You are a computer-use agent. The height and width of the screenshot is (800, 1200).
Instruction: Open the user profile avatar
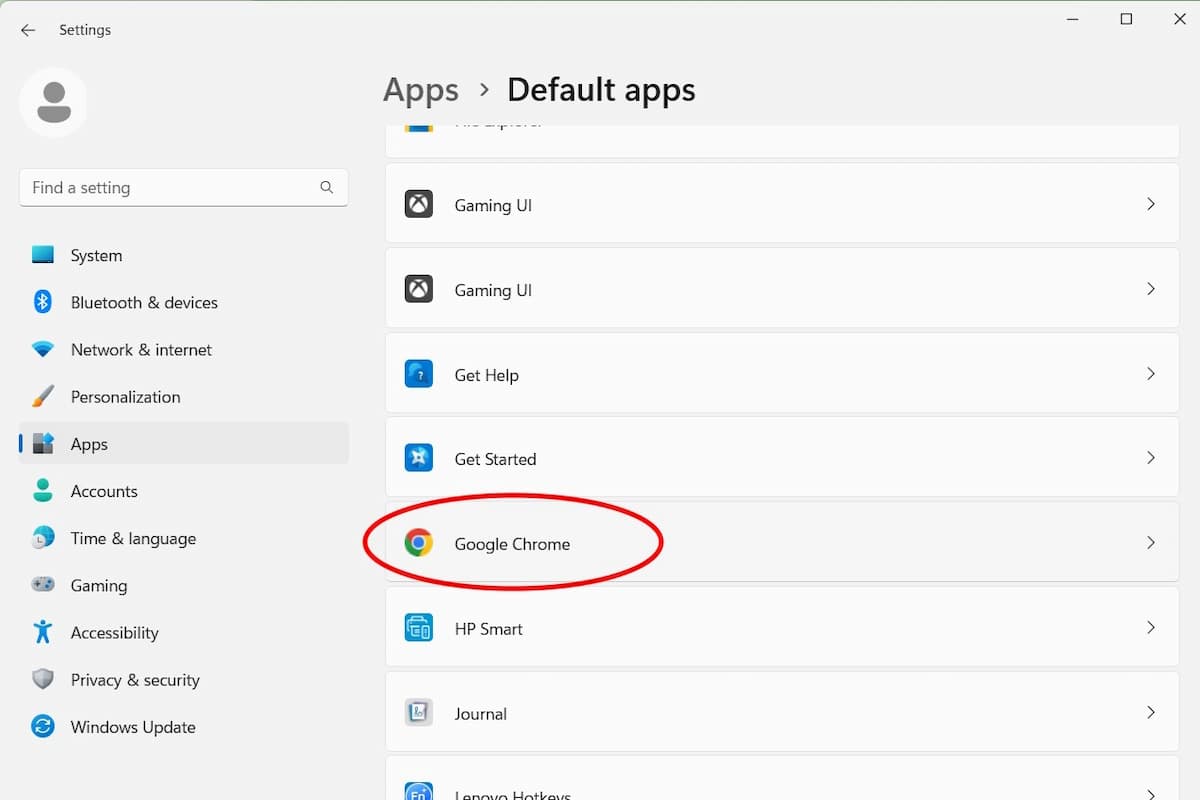pos(53,102)
